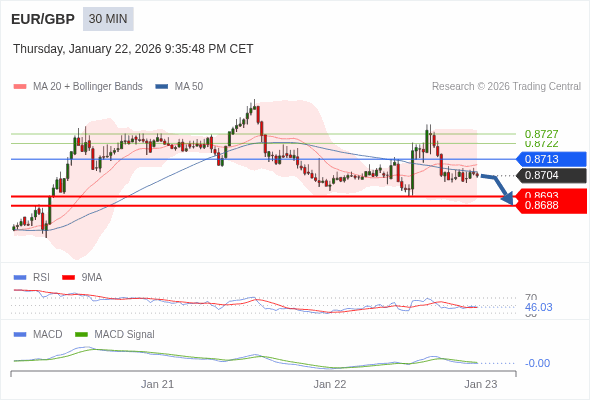This screenshot has width=590, height=400.
Task: Click the MA 20 + Bollinger Bands swatch
Action: (x=20, y=87)
